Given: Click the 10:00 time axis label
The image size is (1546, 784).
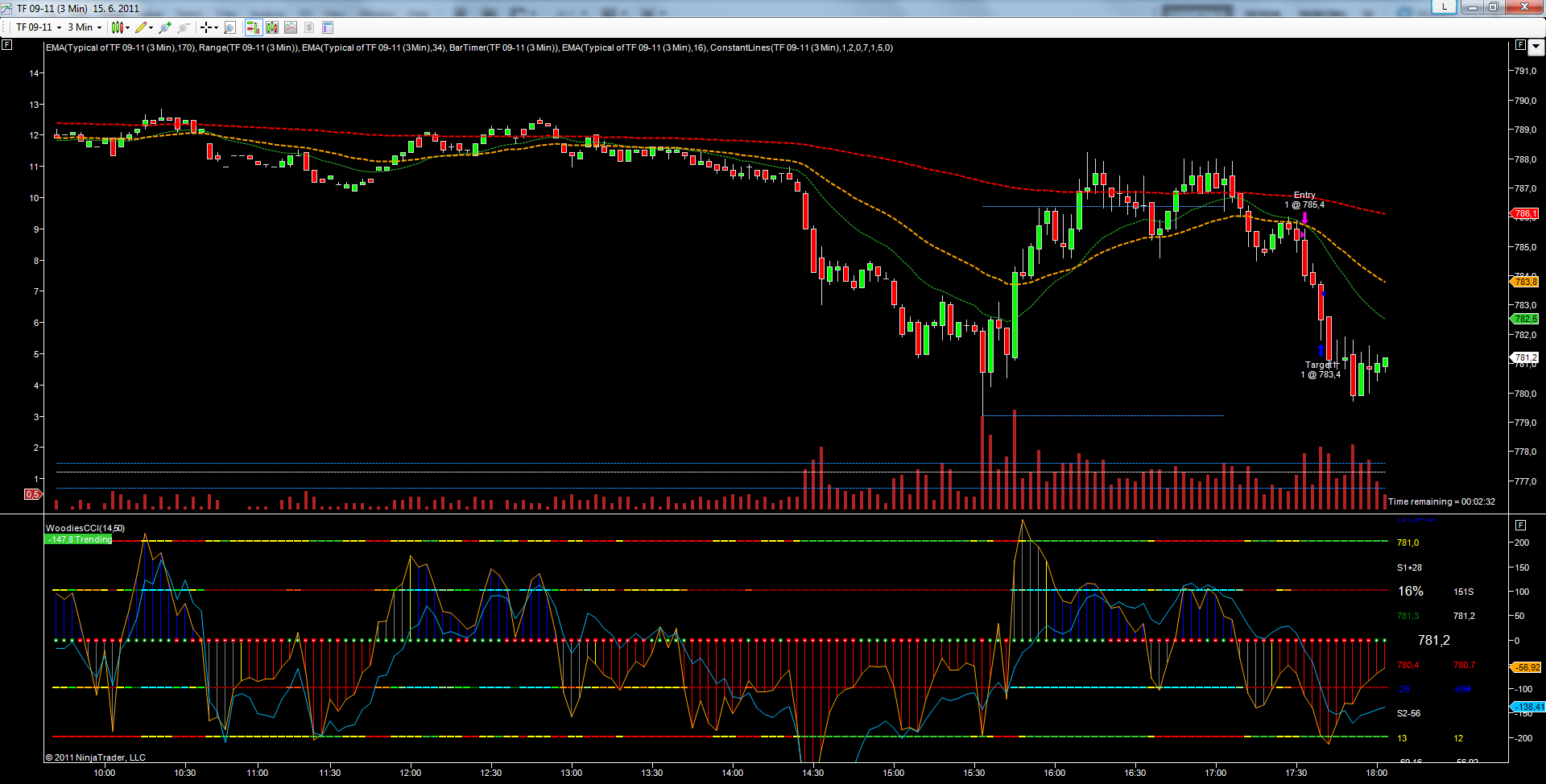Looking at the screenshot, I should (x=105, y=773).
